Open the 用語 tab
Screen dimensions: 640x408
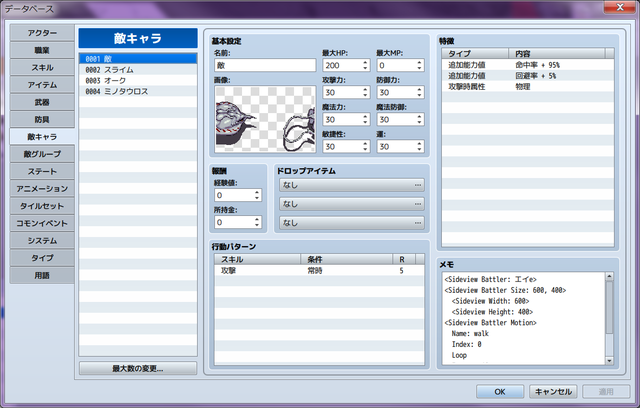(42, 275)
